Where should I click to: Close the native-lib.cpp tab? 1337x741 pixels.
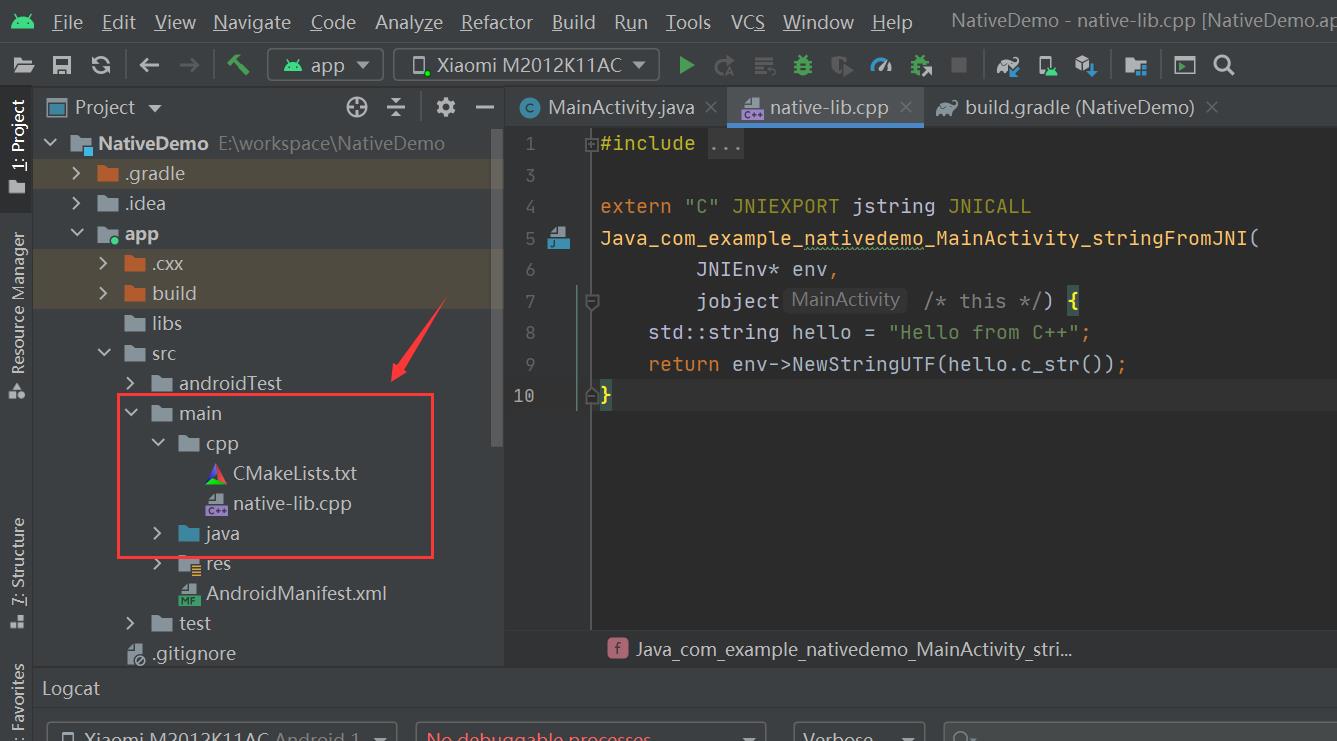(x=906, y=107)
